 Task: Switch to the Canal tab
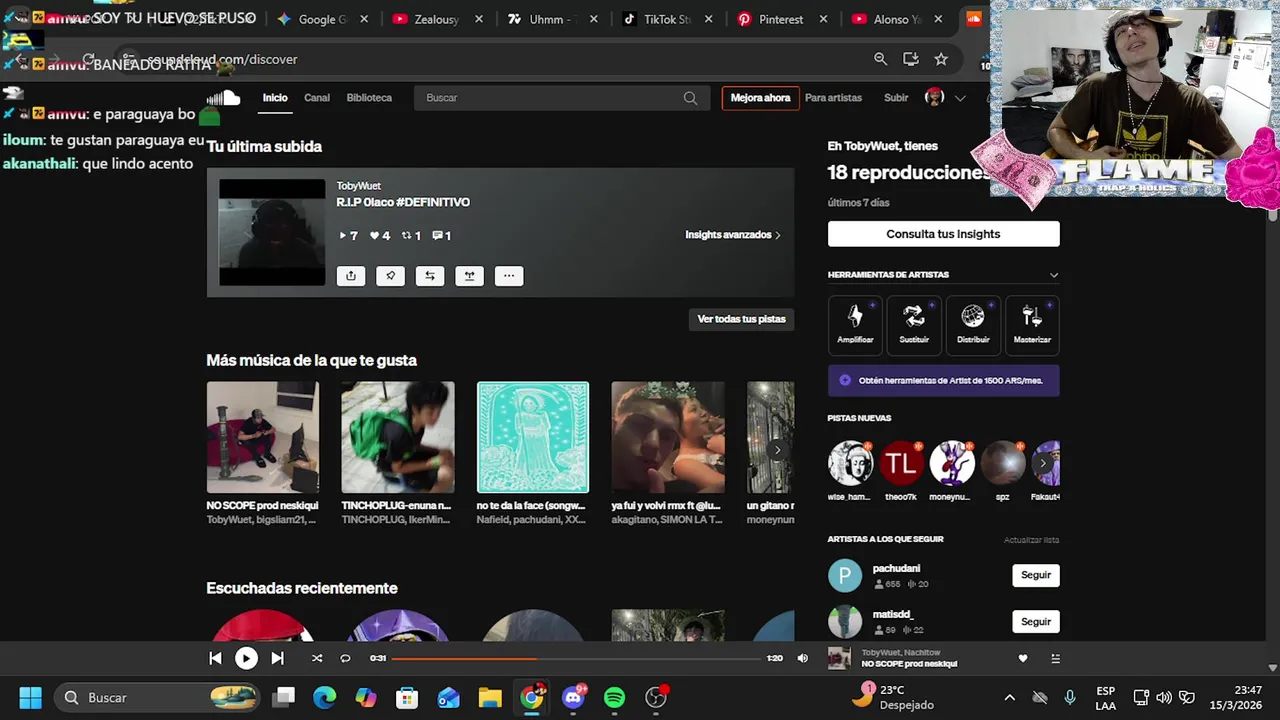317,98
